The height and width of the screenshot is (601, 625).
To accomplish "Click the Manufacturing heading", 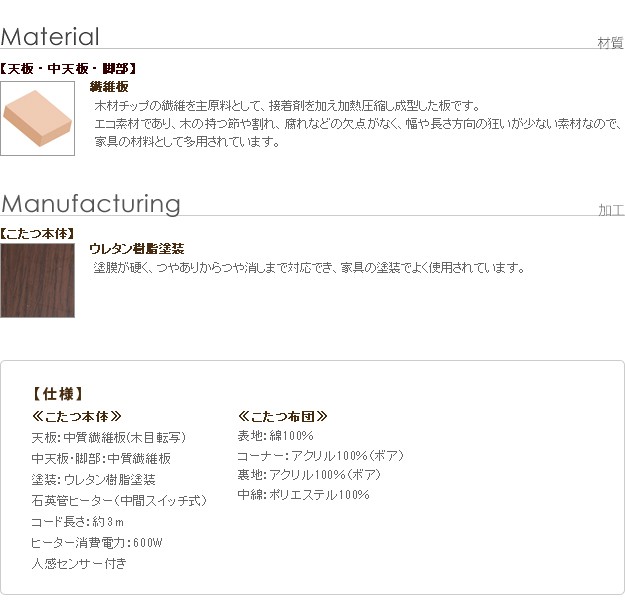I will coord(91,204).
